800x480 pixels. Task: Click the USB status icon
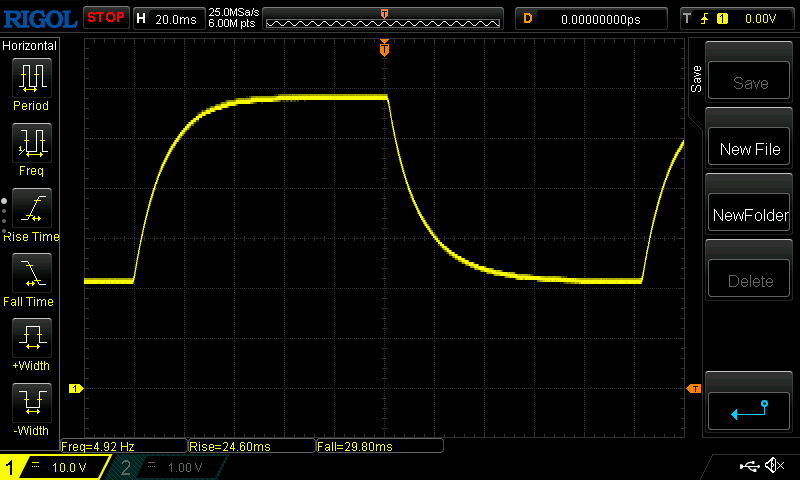[x=749, y=466]
